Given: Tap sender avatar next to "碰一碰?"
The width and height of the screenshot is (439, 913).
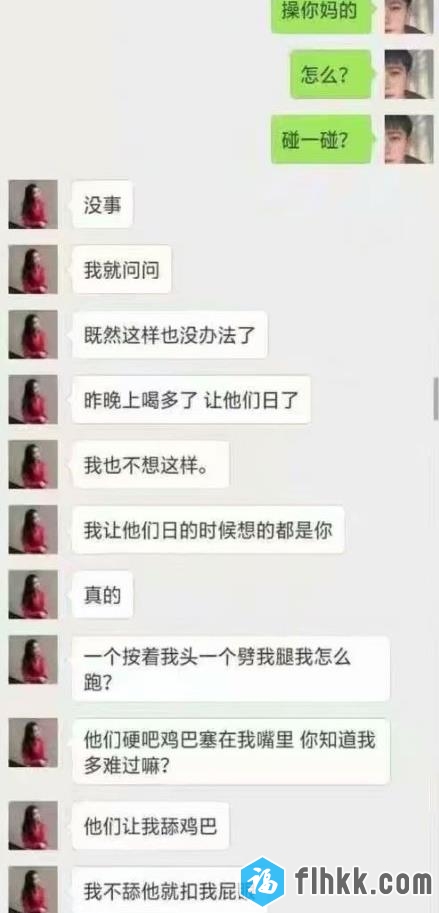Looking at the screenshot, I should tap(409, 139).
